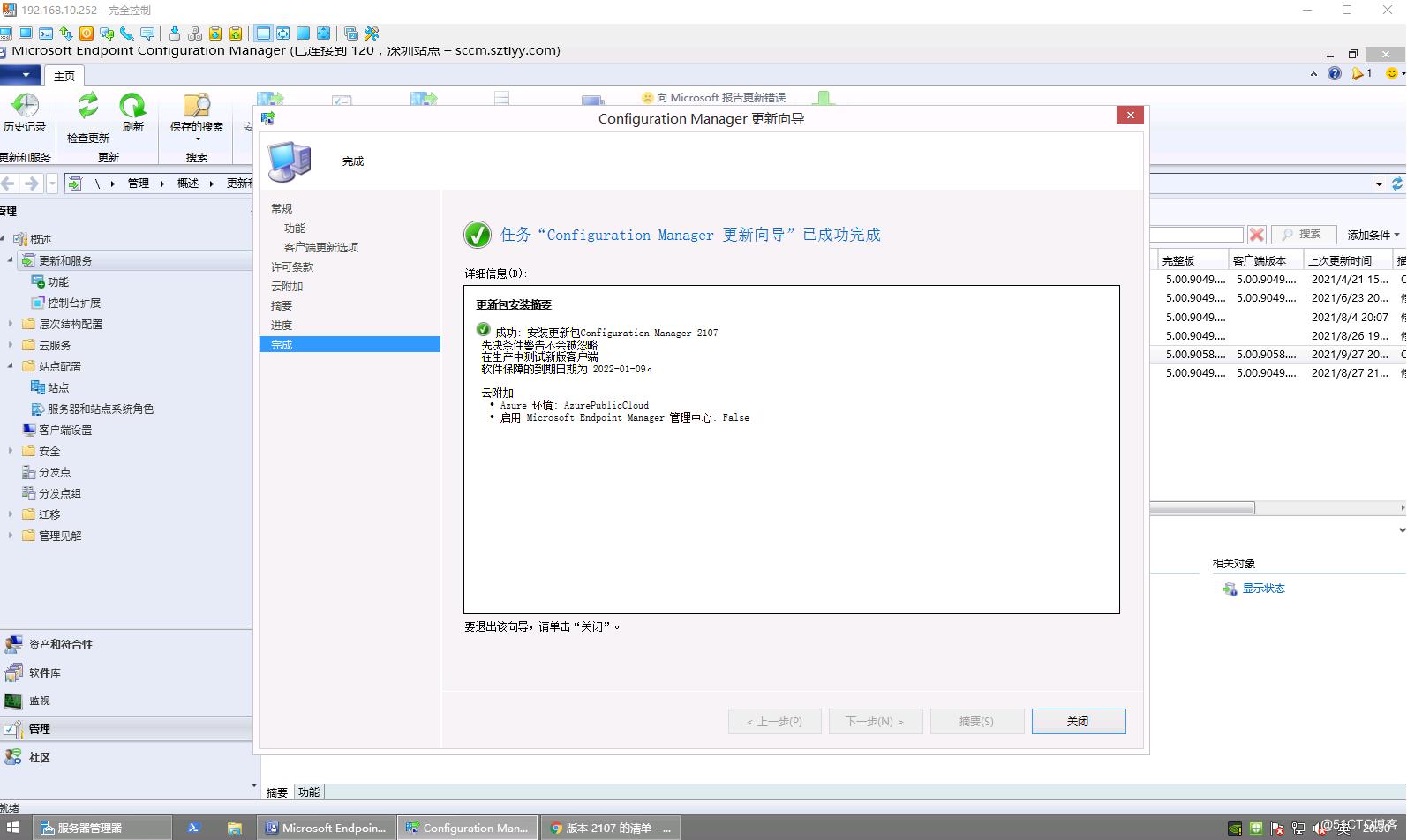
Task: Click the 检查更新 ribbon button
Action: coord(87,116)
